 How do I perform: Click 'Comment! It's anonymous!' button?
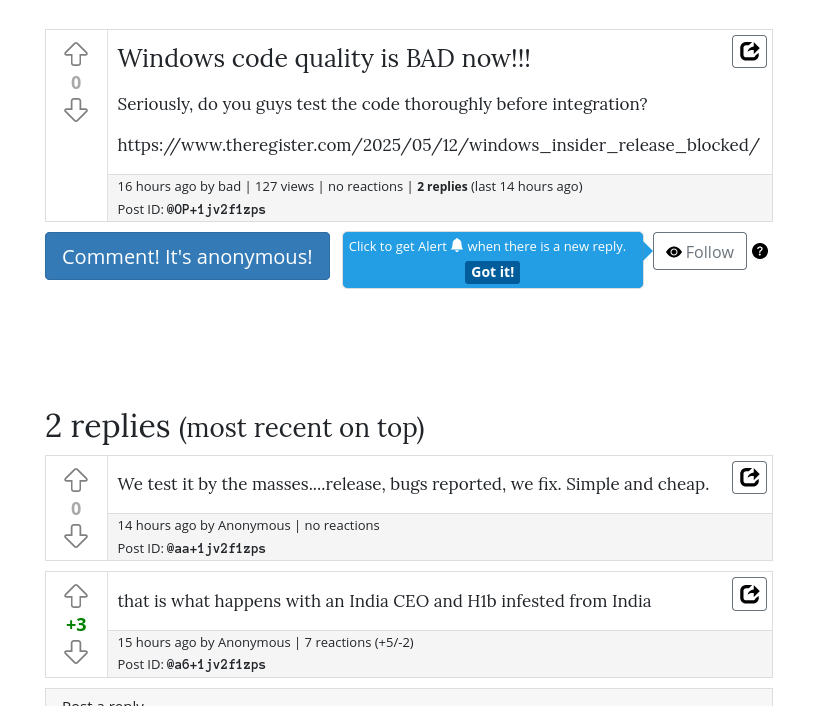(187, 256)
